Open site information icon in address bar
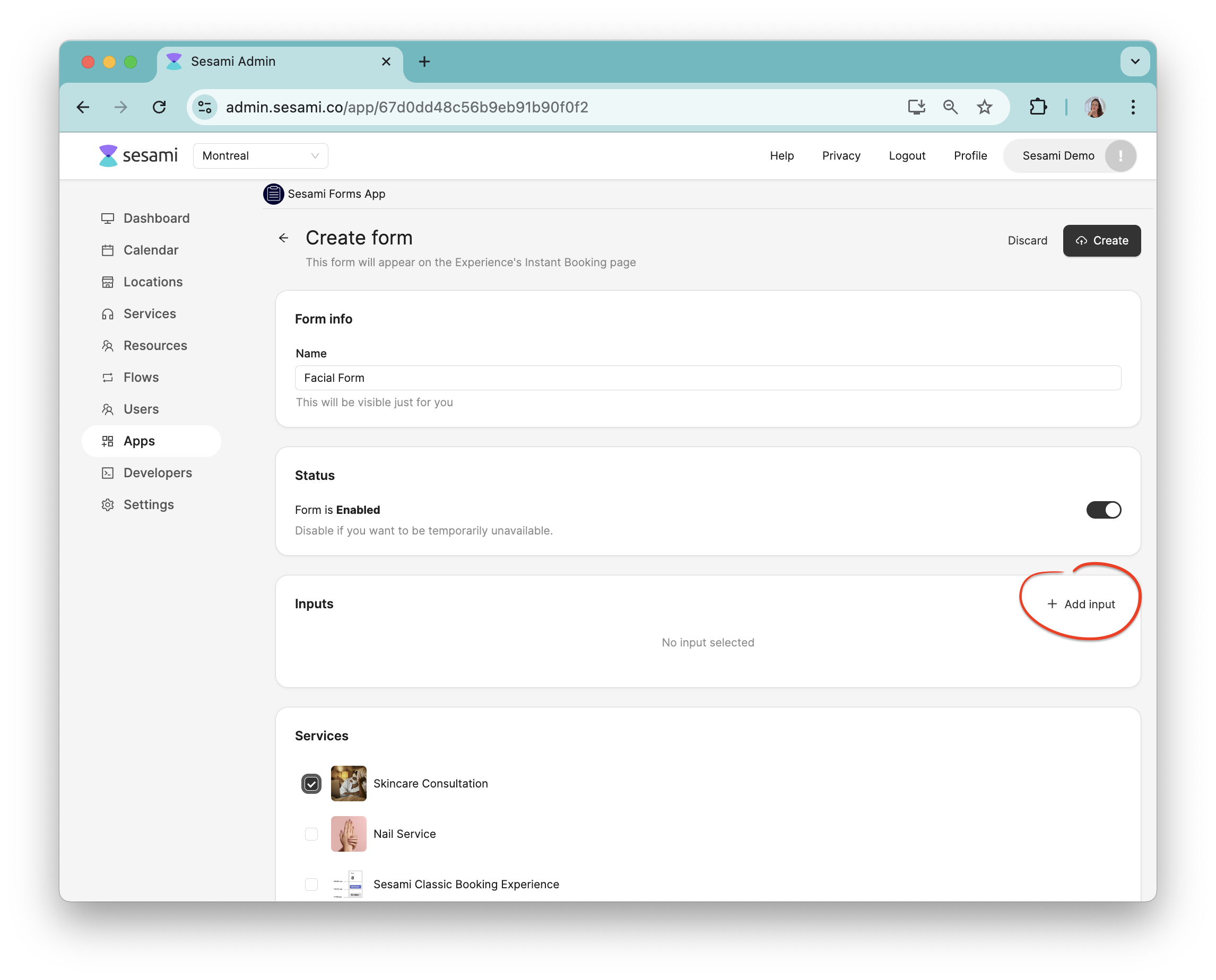 click(205, 107)
